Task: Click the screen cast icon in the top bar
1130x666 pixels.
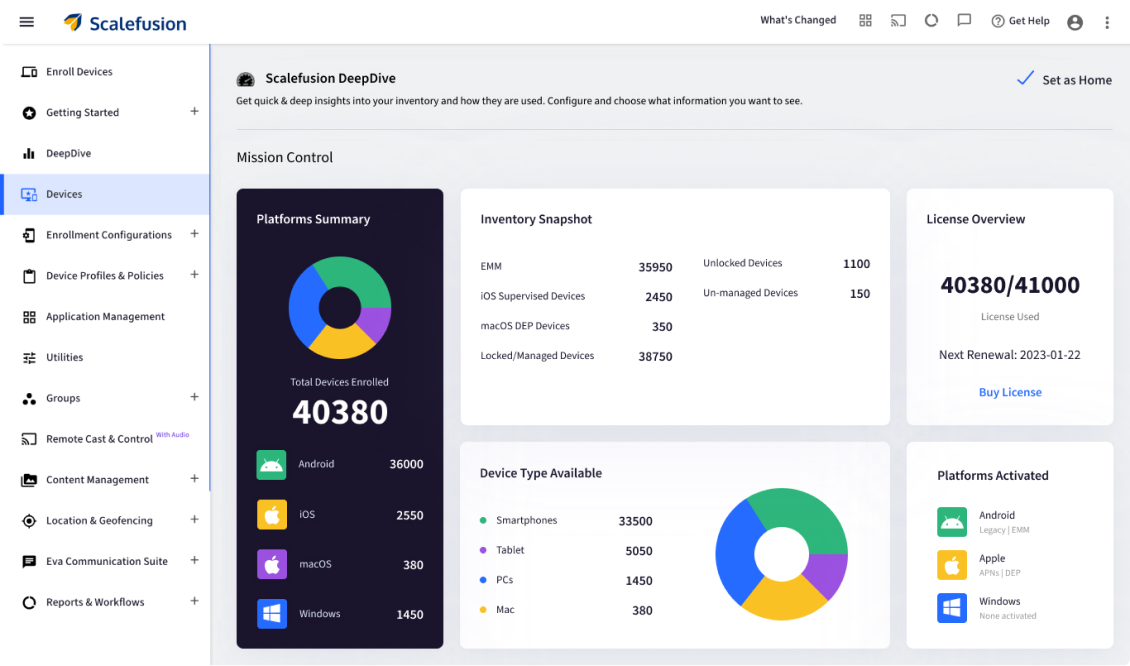Action: 897,20
